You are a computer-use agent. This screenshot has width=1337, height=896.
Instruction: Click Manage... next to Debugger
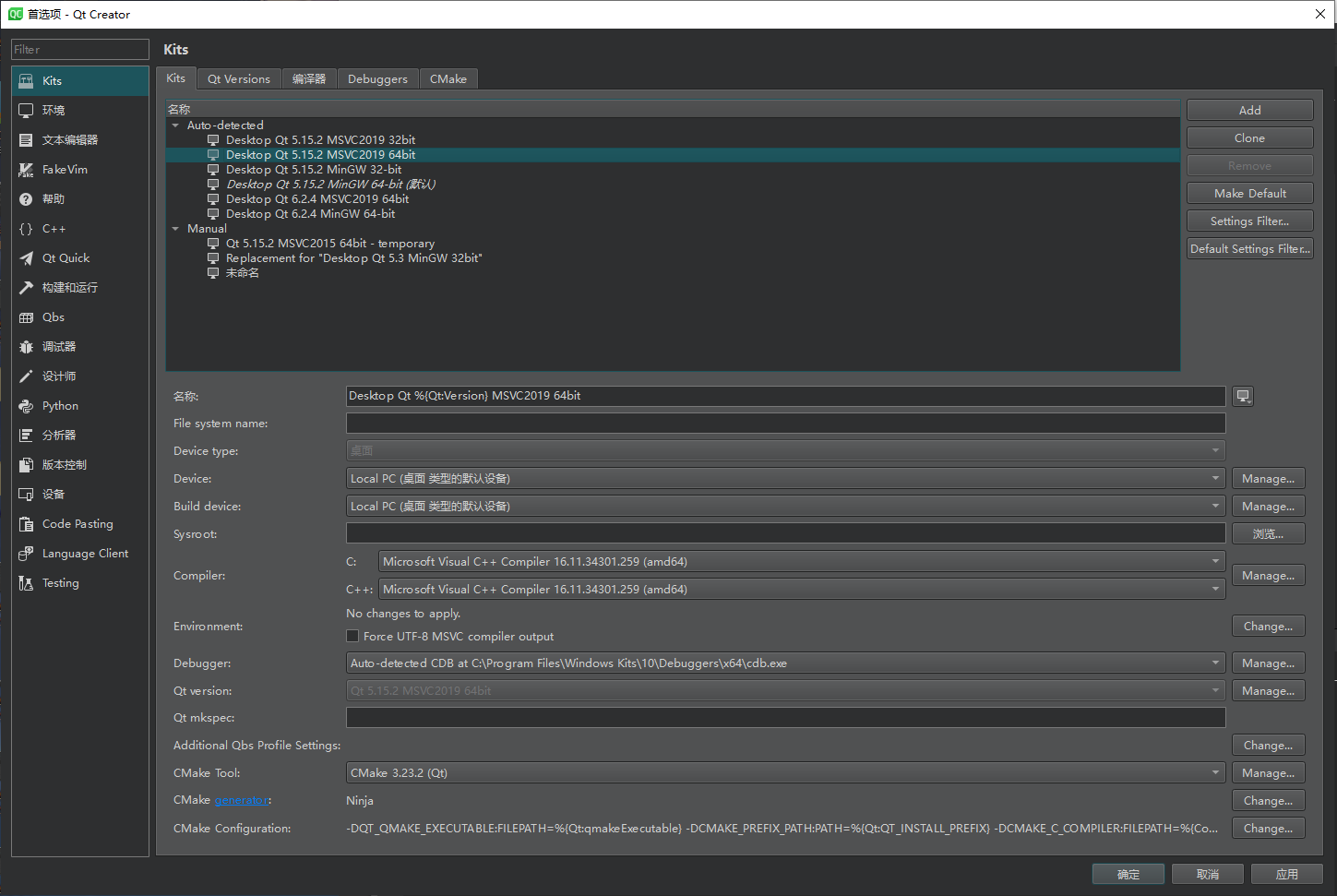click(x=1269, y=663)
